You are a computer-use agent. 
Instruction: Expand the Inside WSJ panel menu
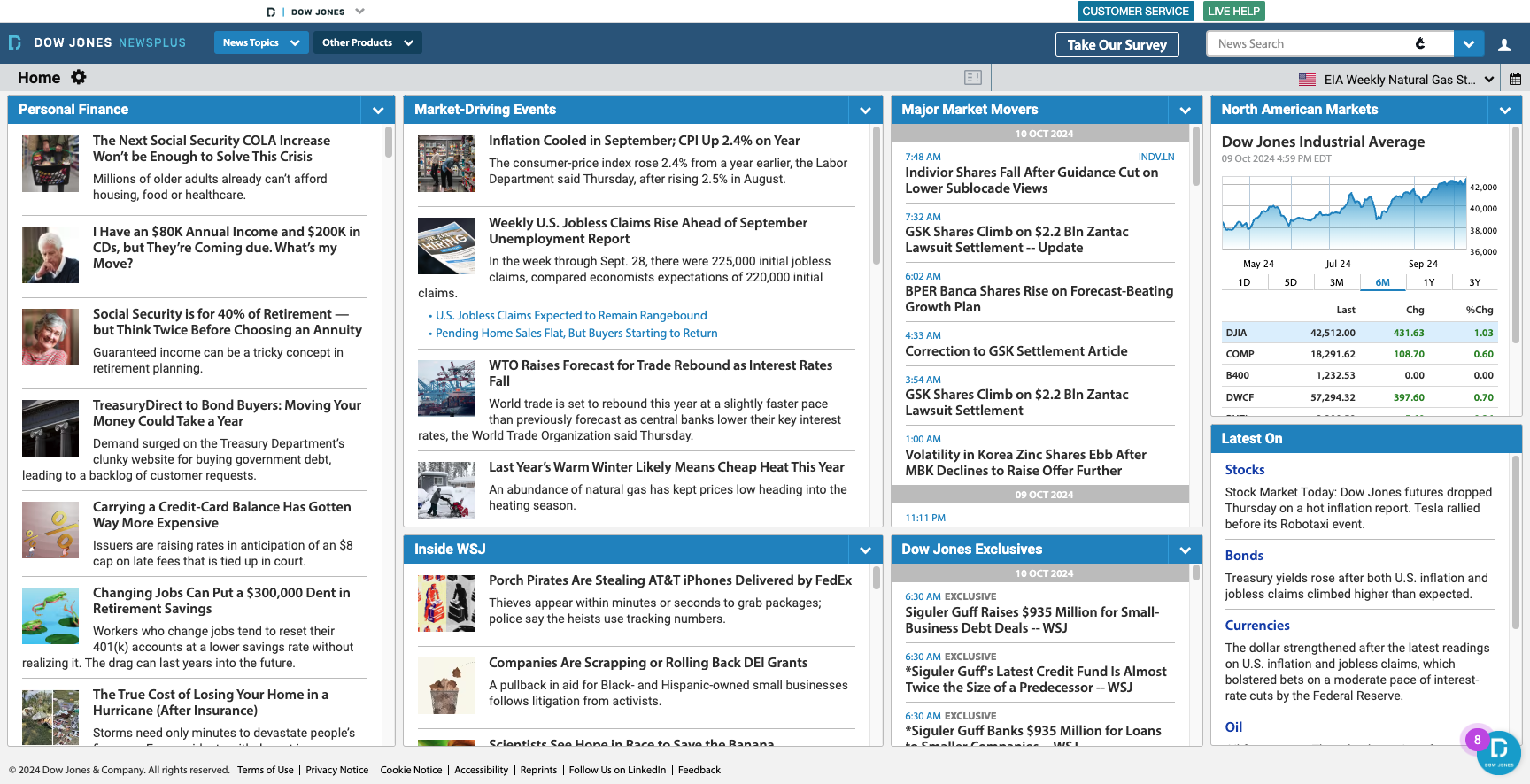(x=865, y=550)
